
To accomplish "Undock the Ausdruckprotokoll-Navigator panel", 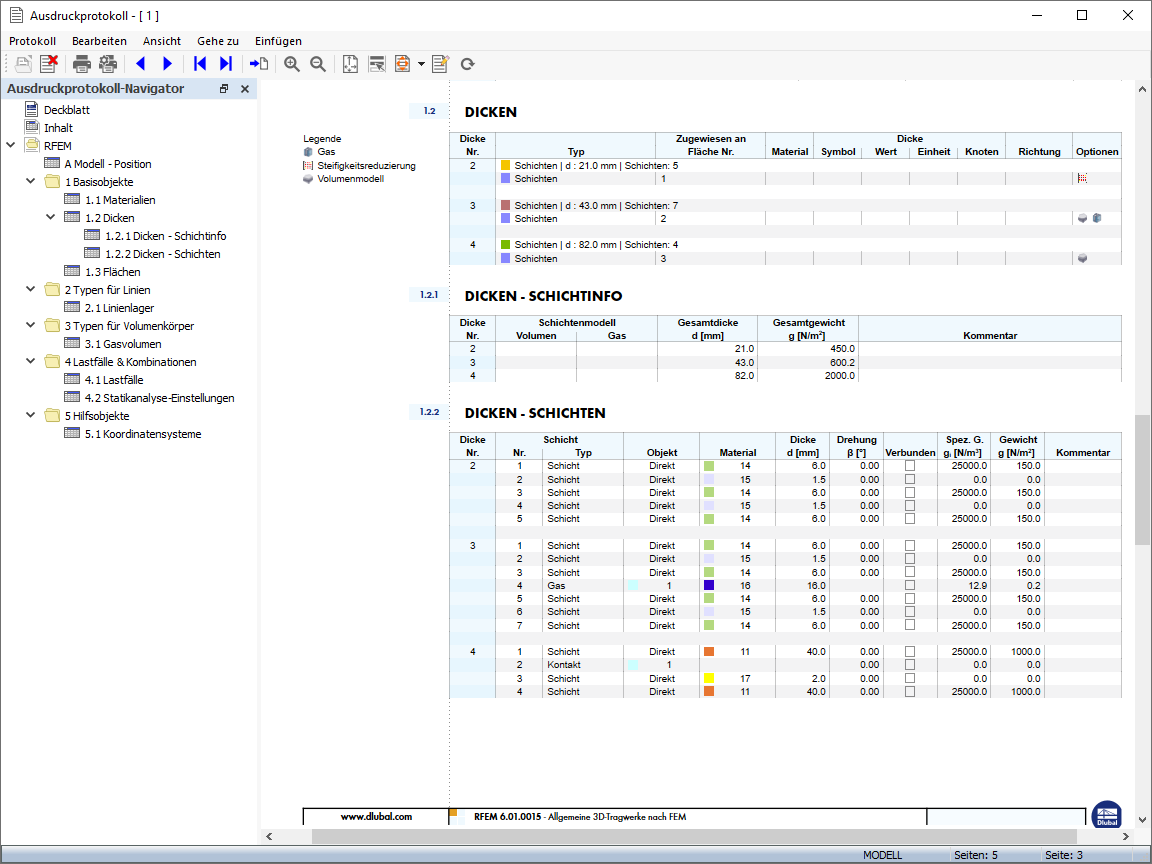I will pos(224,89).
